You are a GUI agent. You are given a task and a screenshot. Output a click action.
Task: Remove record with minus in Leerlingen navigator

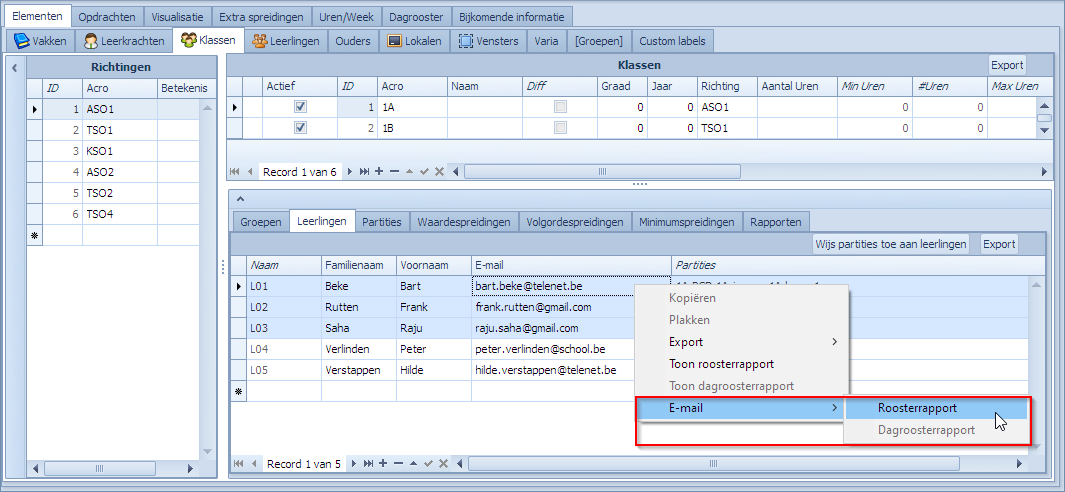[399, 463]
